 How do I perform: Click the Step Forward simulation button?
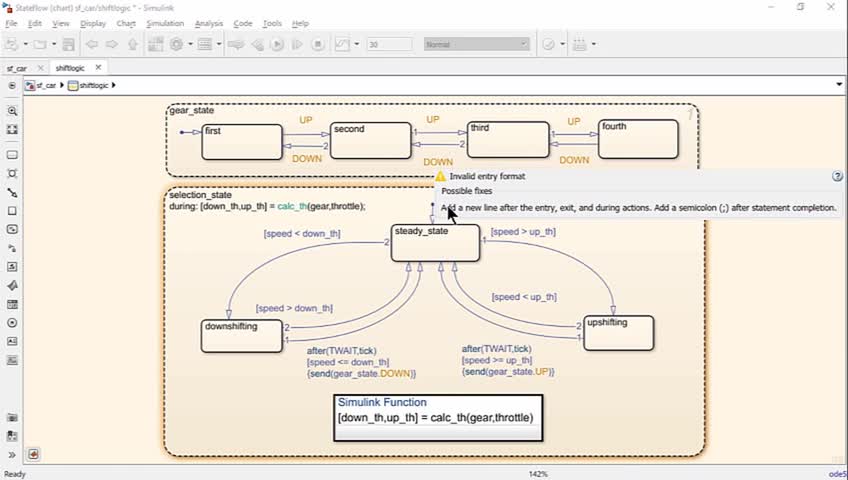[x=297, y=44]
